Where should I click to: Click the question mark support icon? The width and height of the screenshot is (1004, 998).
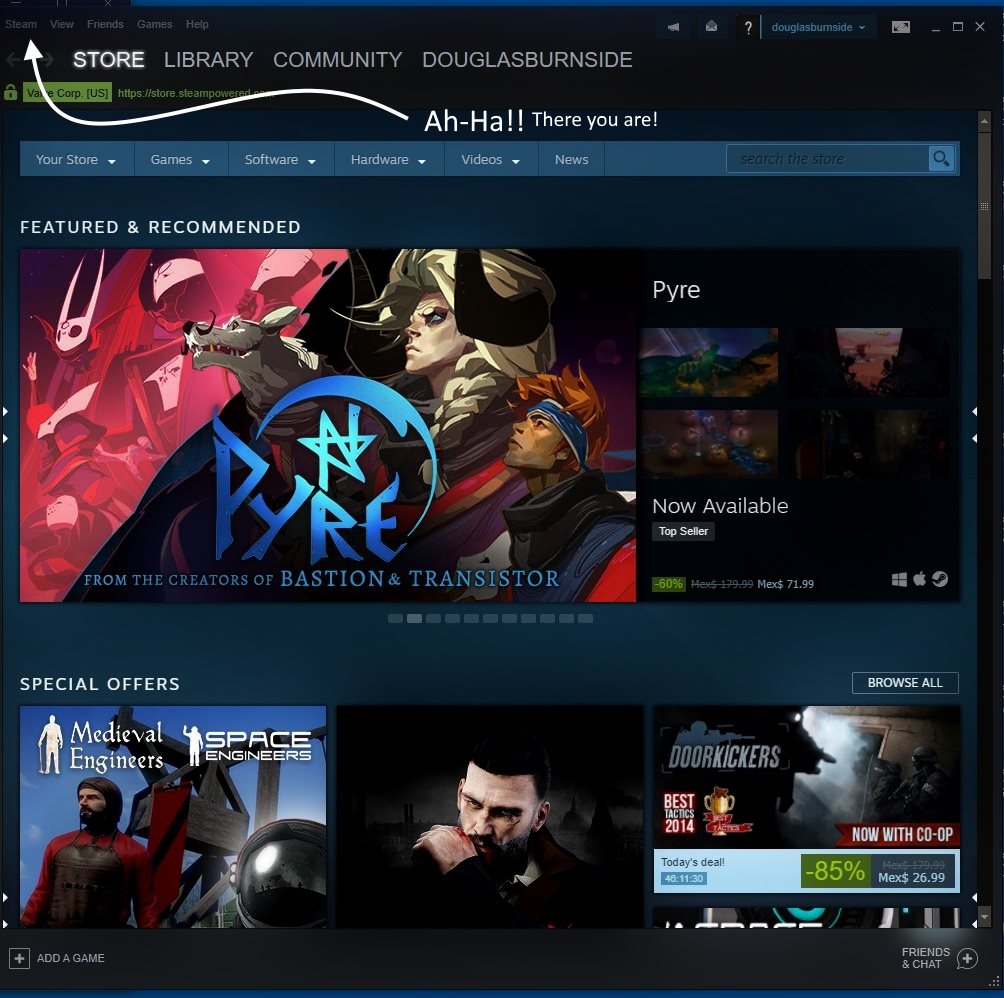pyautogui.click(x=748, y=28)
